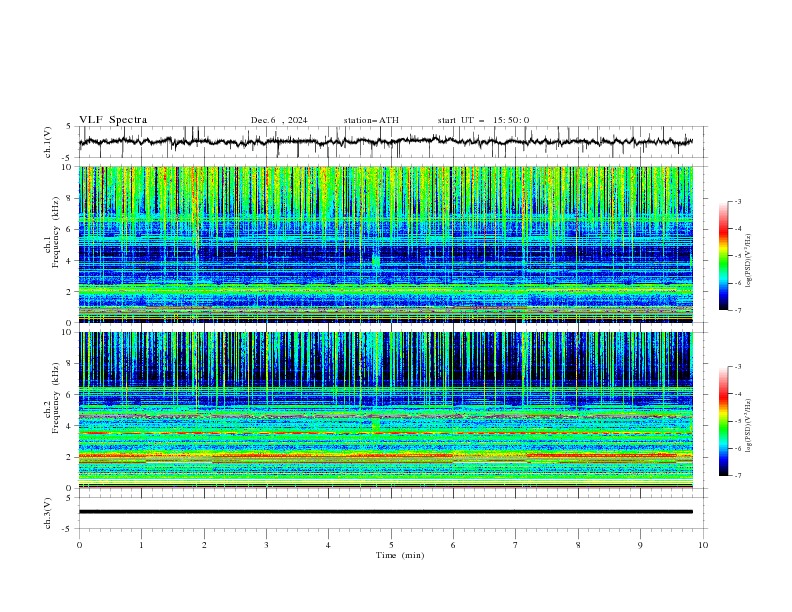Image resolution: width=792 pixels, height=612 pixels.
Task: Click the ch.2 spectrogram color scale bar
Action: [723, 421]
